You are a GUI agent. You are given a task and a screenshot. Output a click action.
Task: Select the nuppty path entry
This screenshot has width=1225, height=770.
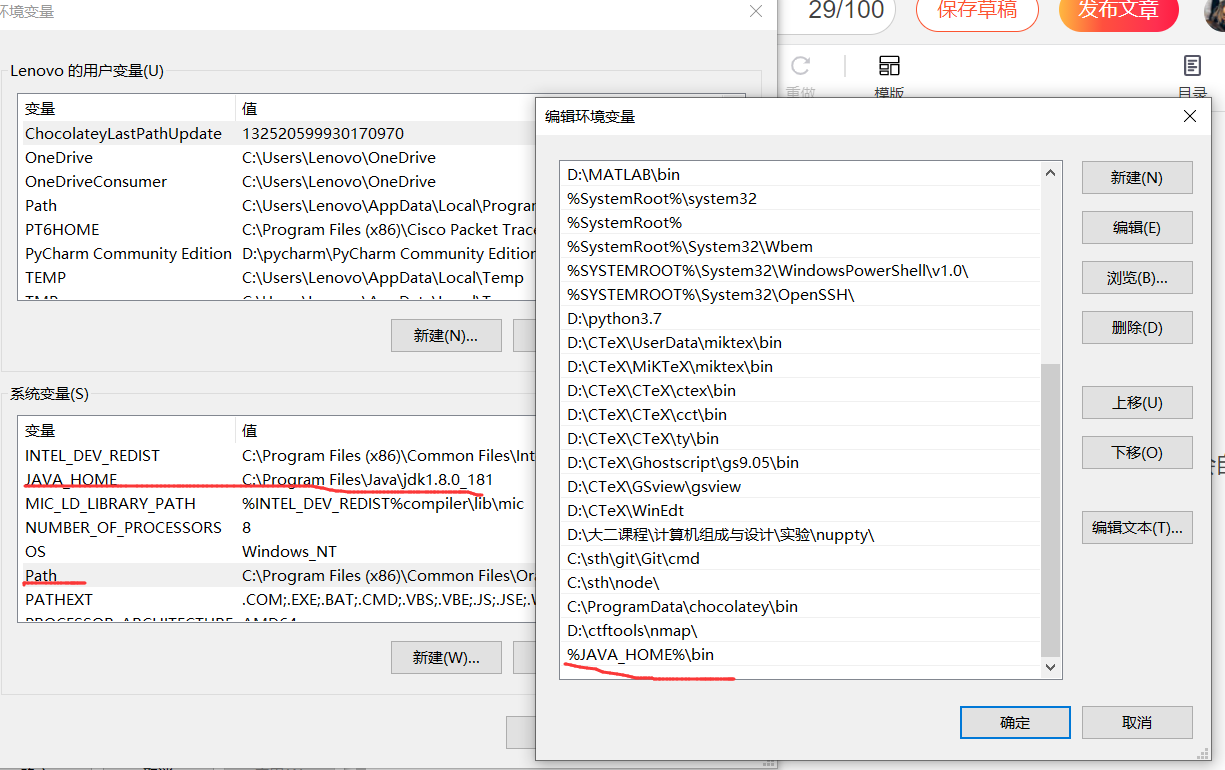pos(801,534)
